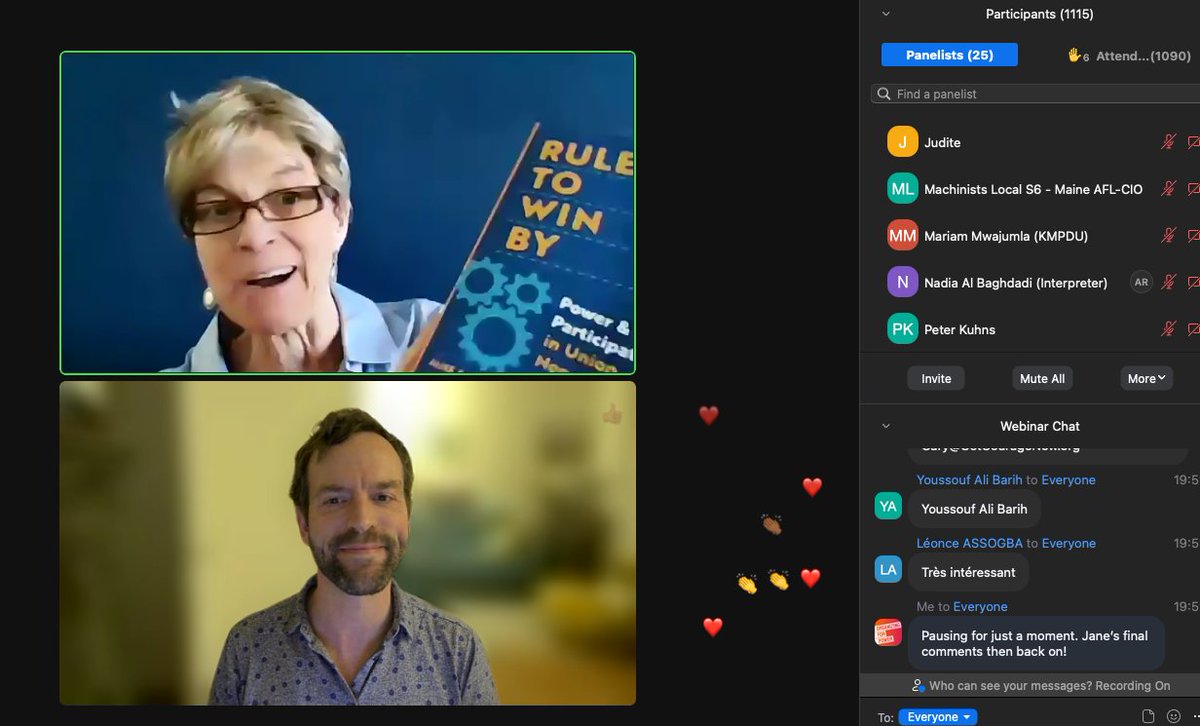Click Mariam Mwajumla's video-off icon
The width and height of the screenshot is (1200, 726).
(1194, 236)
